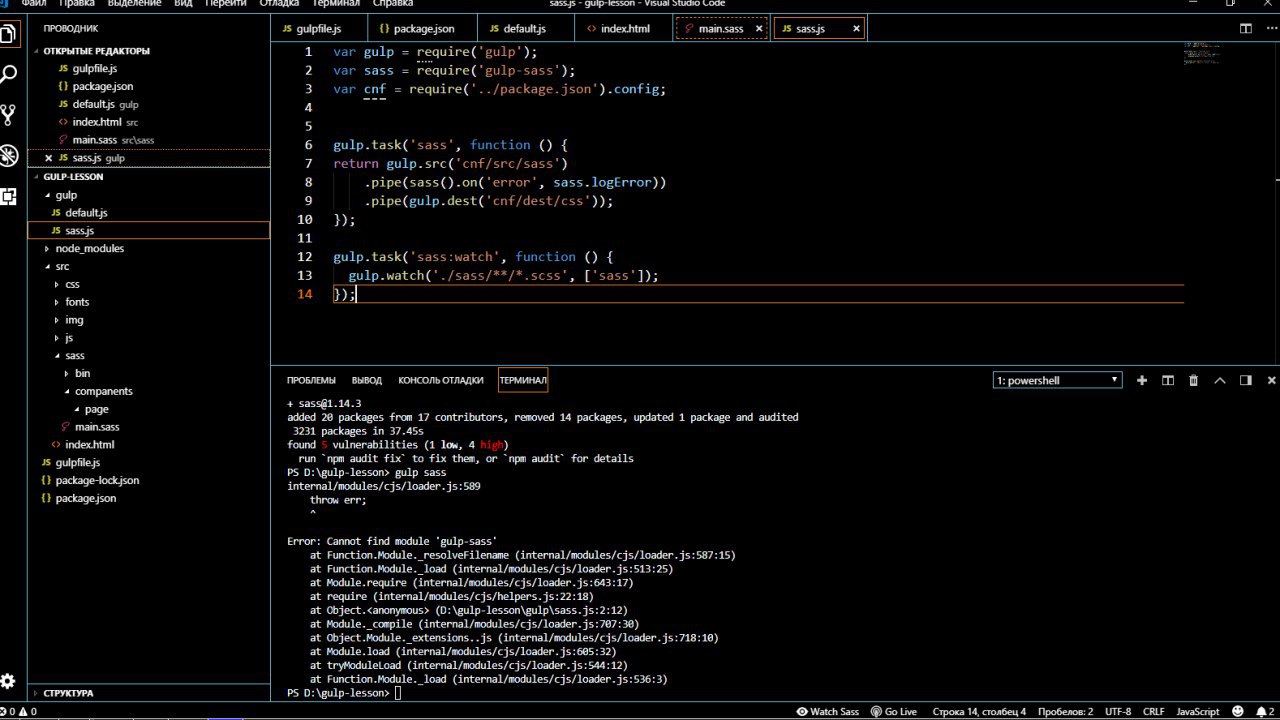1280x720 pixels.
Task: Focus the terminal prompt PS D:\gulp-lesson>
Action: (338, 693)
